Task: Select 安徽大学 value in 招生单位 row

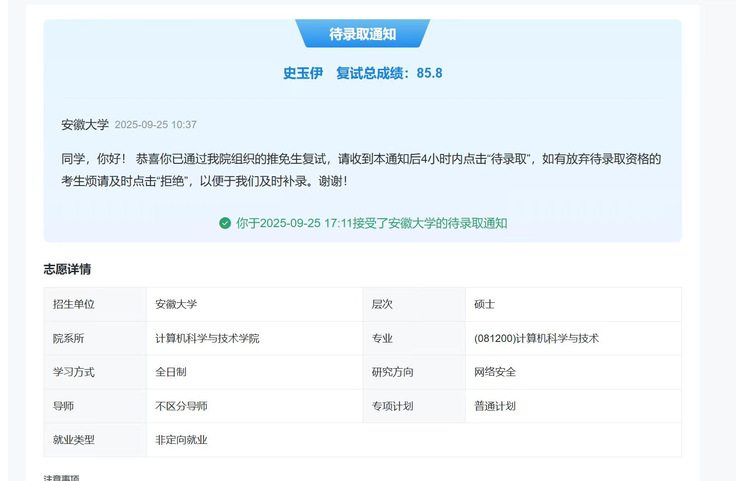Action: (176, 304)
